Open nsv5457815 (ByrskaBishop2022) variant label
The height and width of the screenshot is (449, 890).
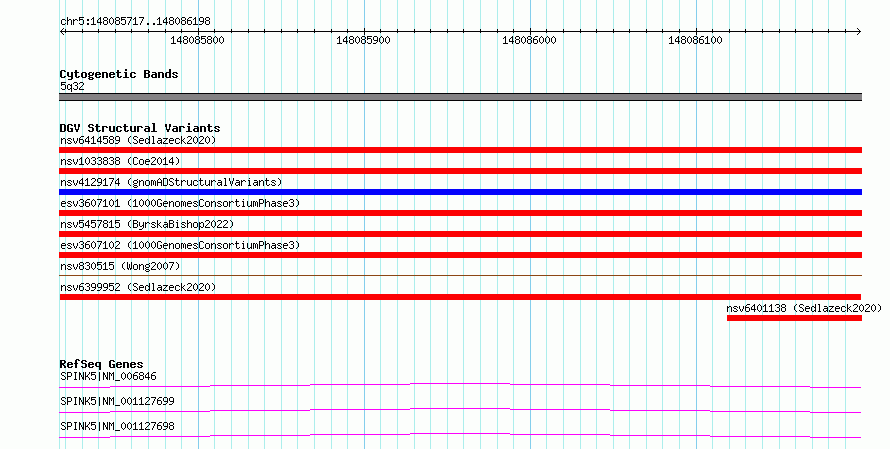click(x=147, y=224)
